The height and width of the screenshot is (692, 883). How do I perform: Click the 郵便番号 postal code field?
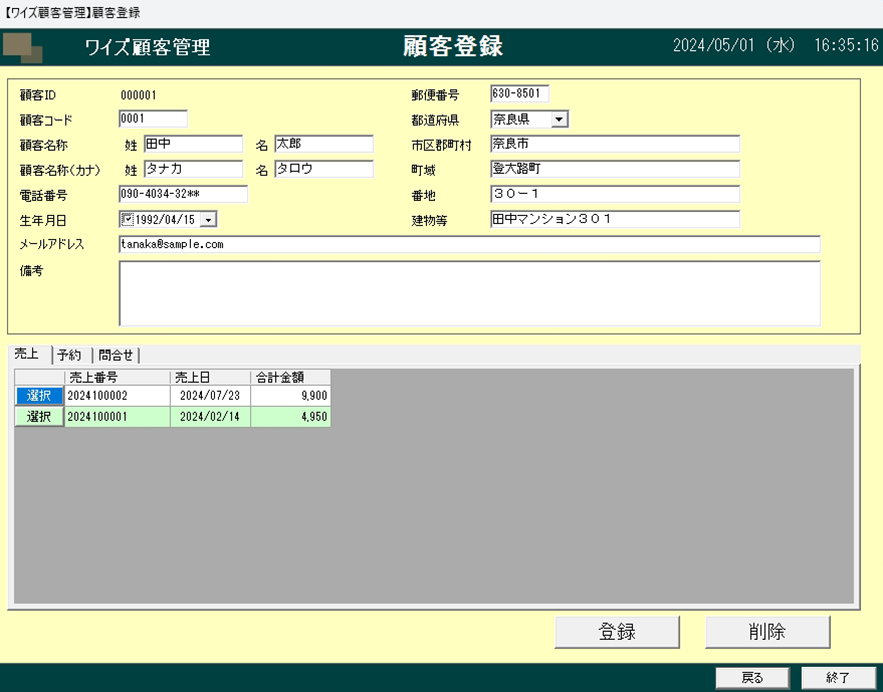click(519, 94)
